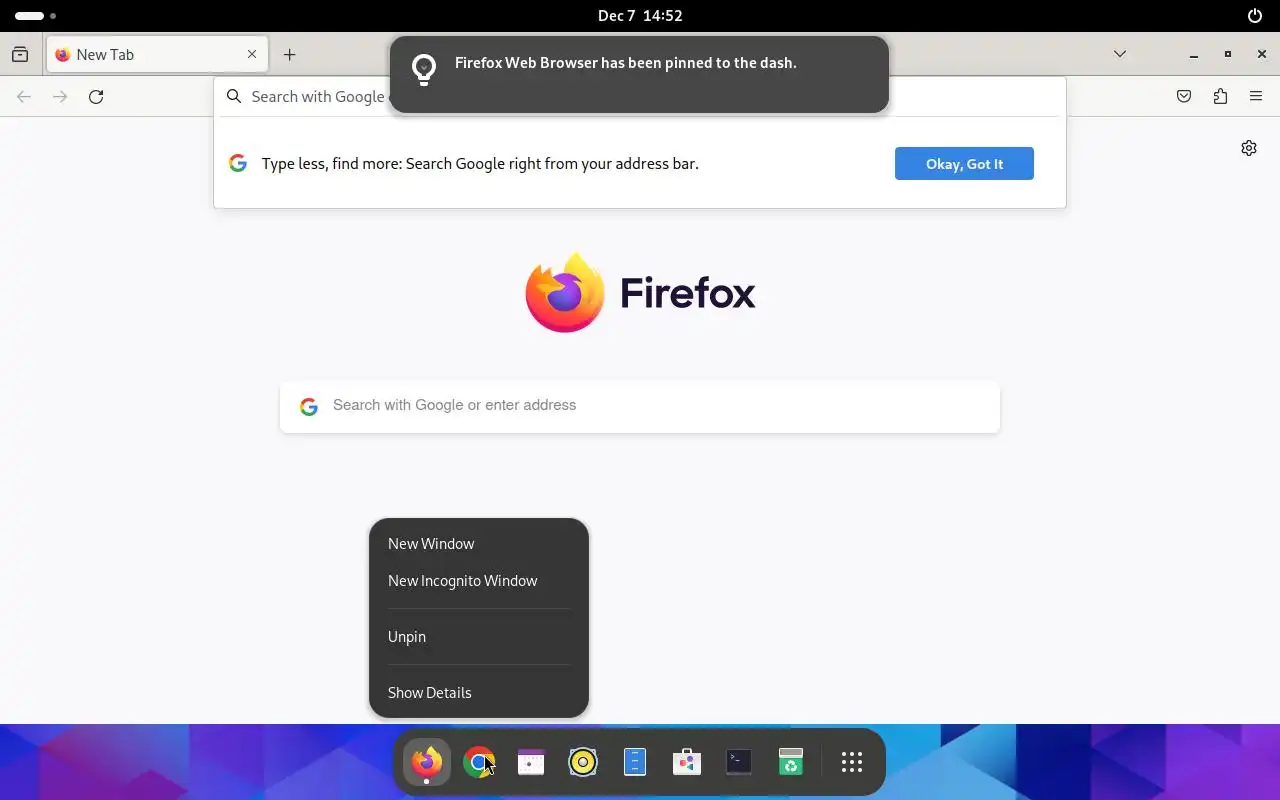The image size is (1280, 800).
Task: Open Save to Pocket icon
Action: pos(1184,97)
